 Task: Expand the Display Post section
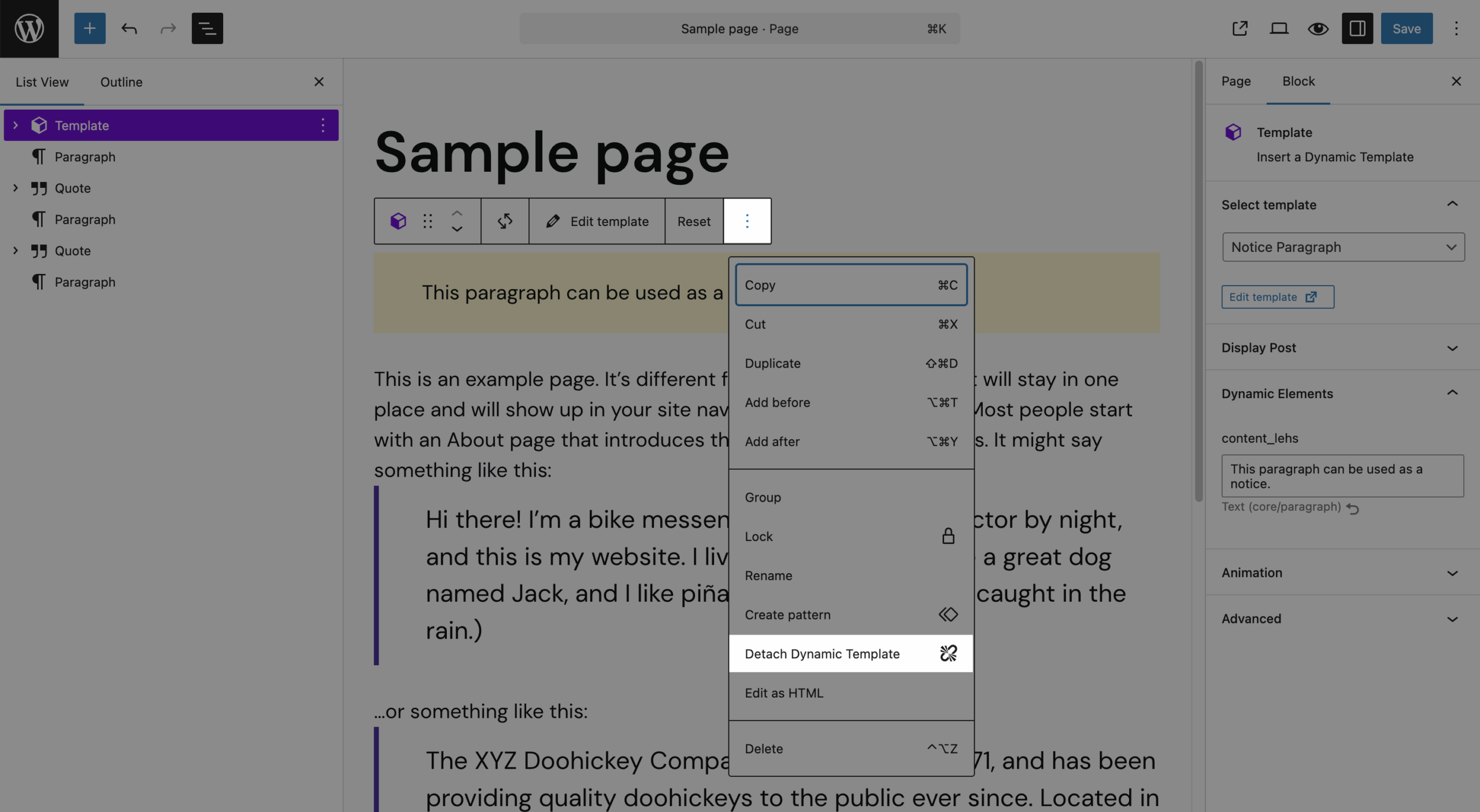point(1342,348)
